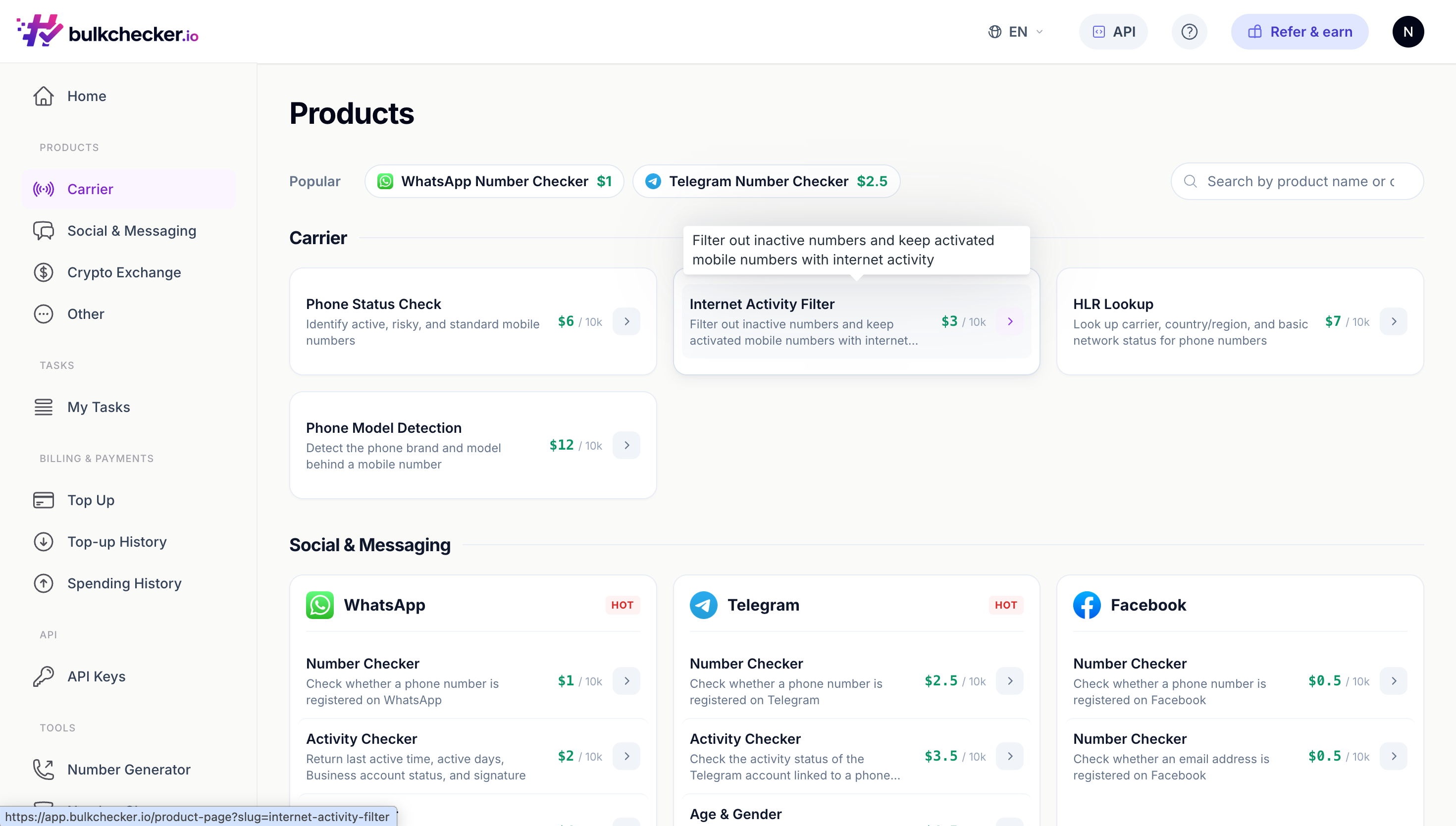1456x826 pixels.
Task: Click the search magnifier icon
Action: point(1190,181)
